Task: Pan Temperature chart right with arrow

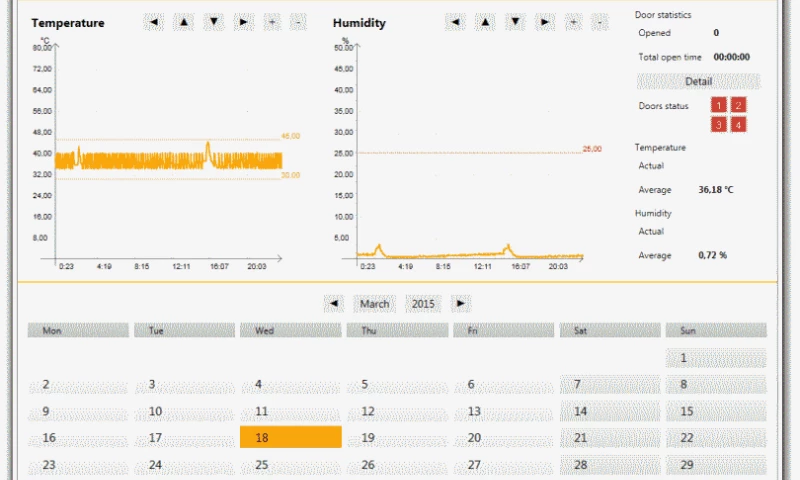Action: [242, 21]
